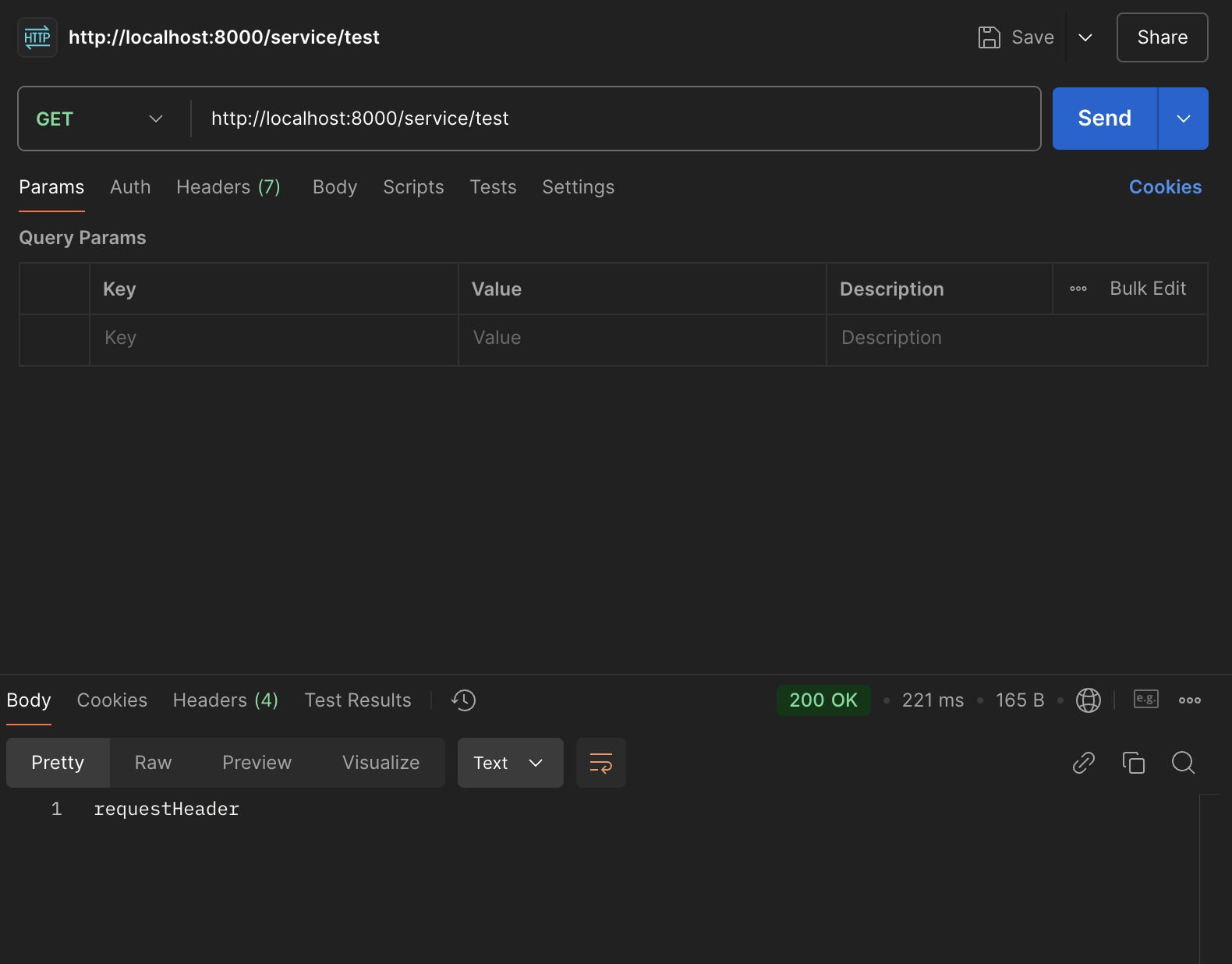The height and width of the screenshot is (964, 1232).
Task: Open the Settings tab
Action: click(x=579, y=187)
